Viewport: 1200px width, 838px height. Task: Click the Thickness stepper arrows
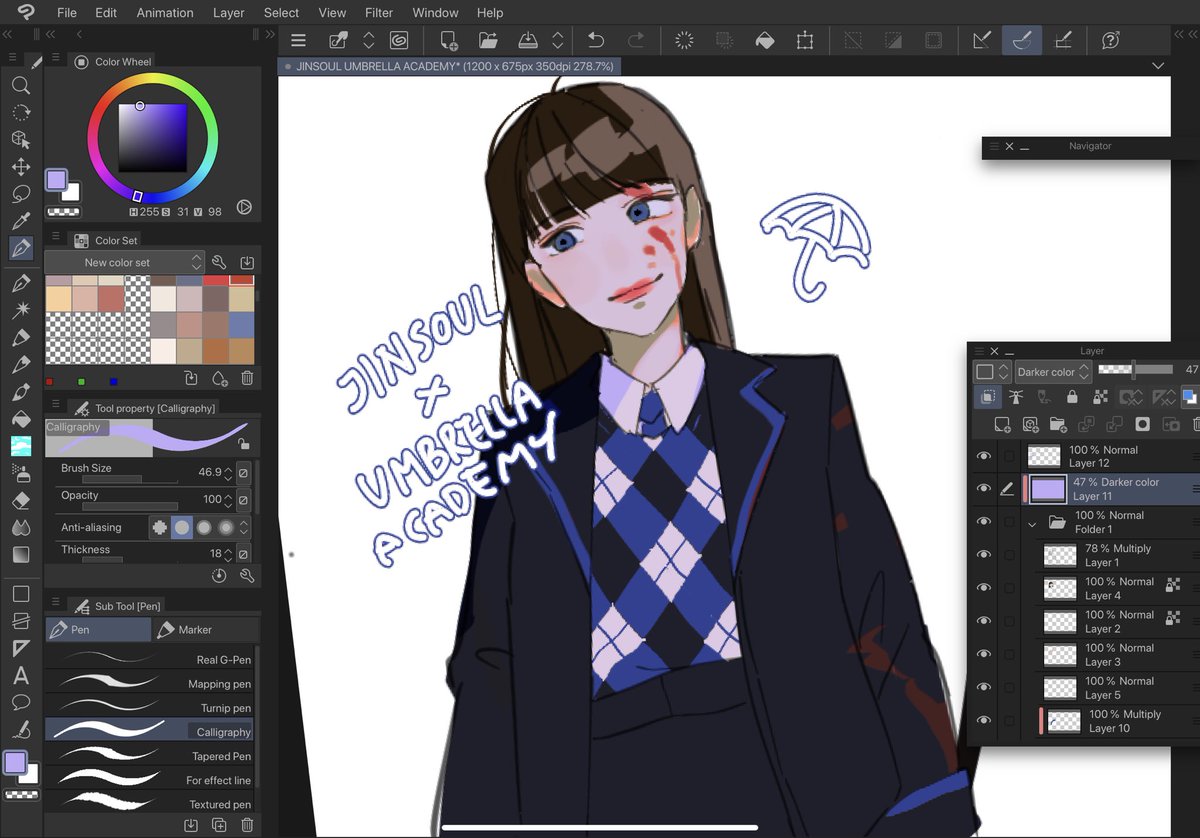tap(229, 553)
